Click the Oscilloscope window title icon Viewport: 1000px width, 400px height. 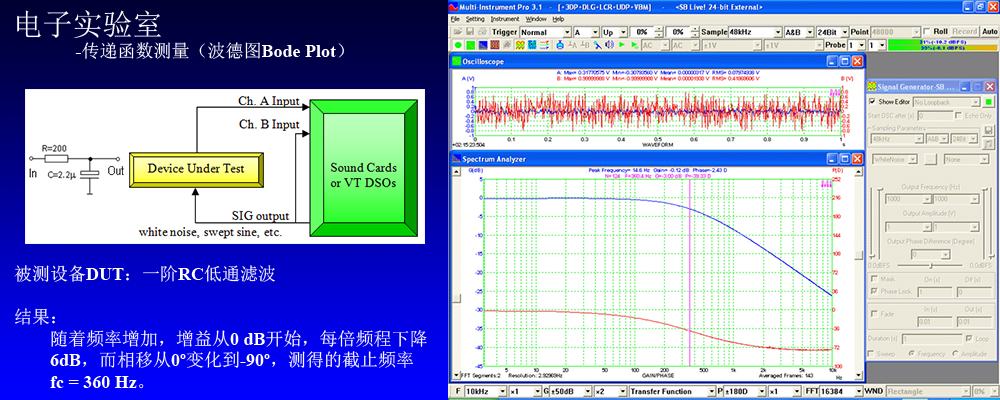click(x=457, y=61)
